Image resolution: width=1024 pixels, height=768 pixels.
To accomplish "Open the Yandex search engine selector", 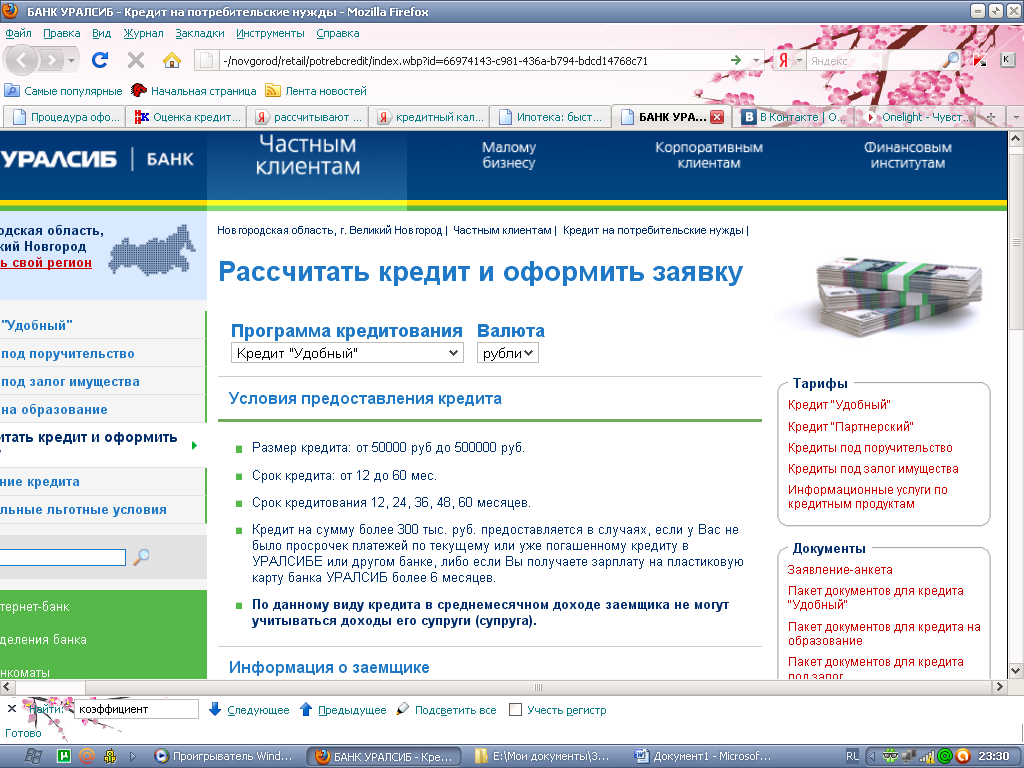I will (790, 61).
